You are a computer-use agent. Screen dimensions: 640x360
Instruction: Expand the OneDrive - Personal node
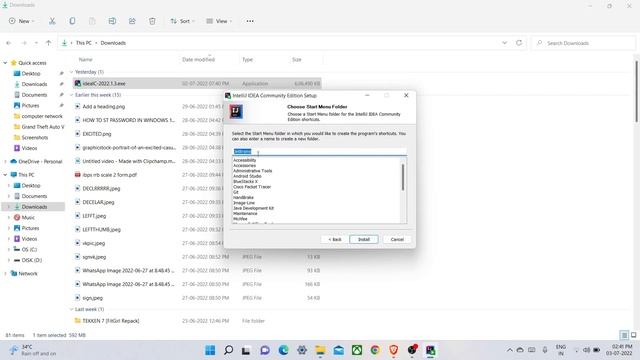pos(5,162)
